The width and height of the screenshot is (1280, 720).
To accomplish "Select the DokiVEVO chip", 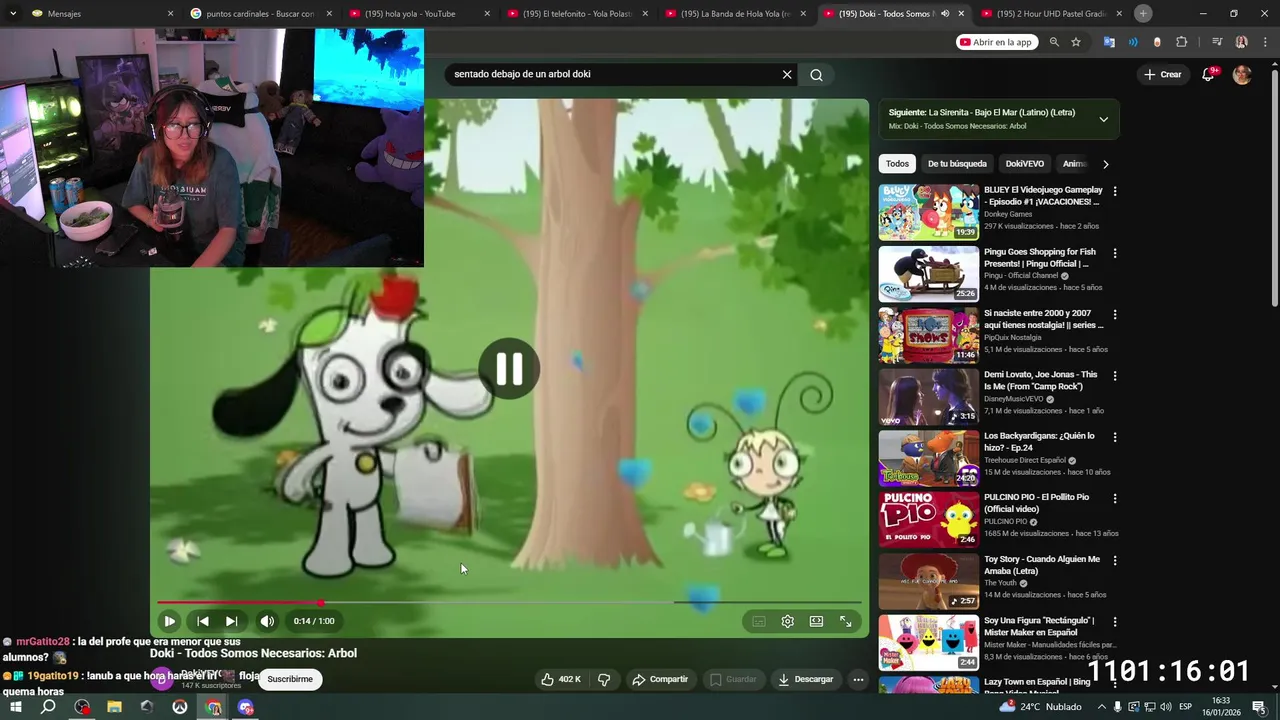I will point(1025,164).
